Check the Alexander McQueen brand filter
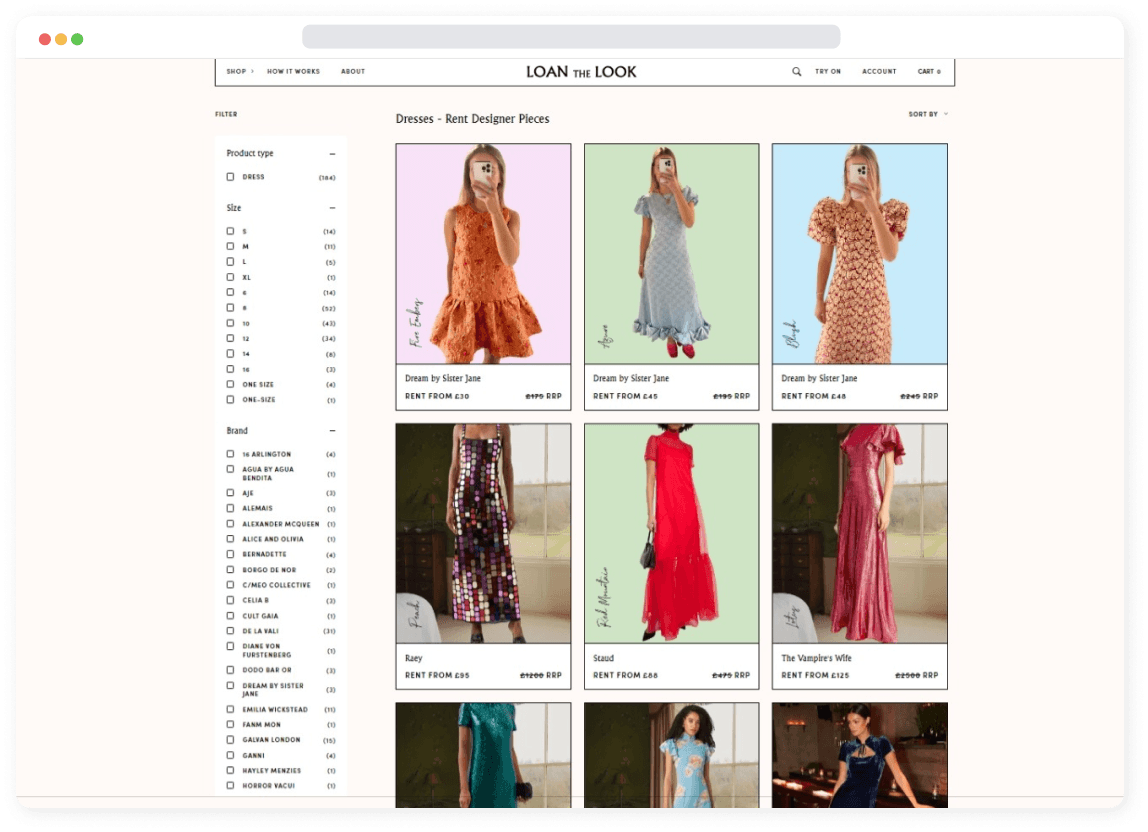This screenshot has height=832, width=1148. [230, 524]
